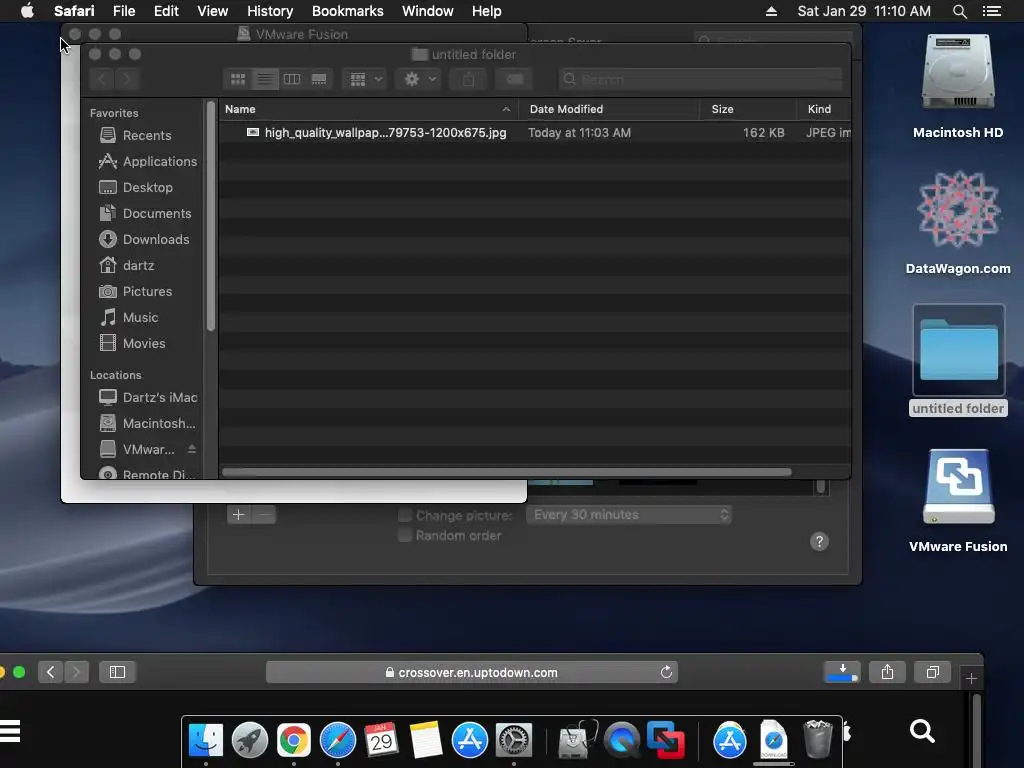Click the Share icon in Finder toolbar

pyautogui.click(x=468, y=79)
